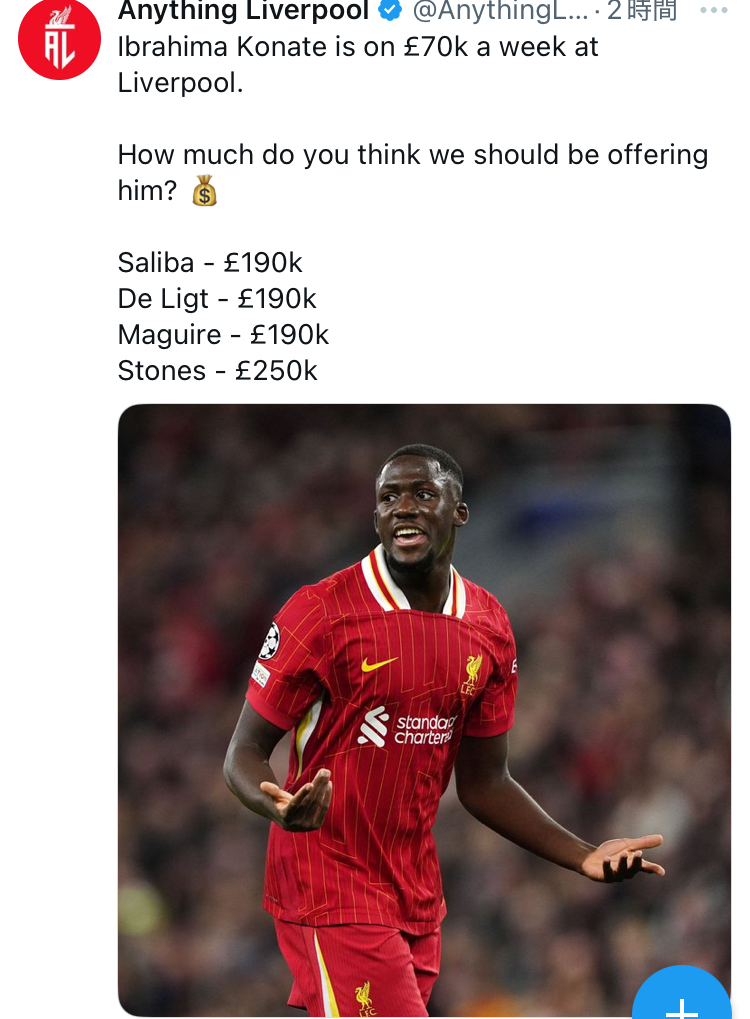The width and height of the screenshot is (750, 1019).
Task: Click the money bag emoji
Action: (x=204, y=191)
